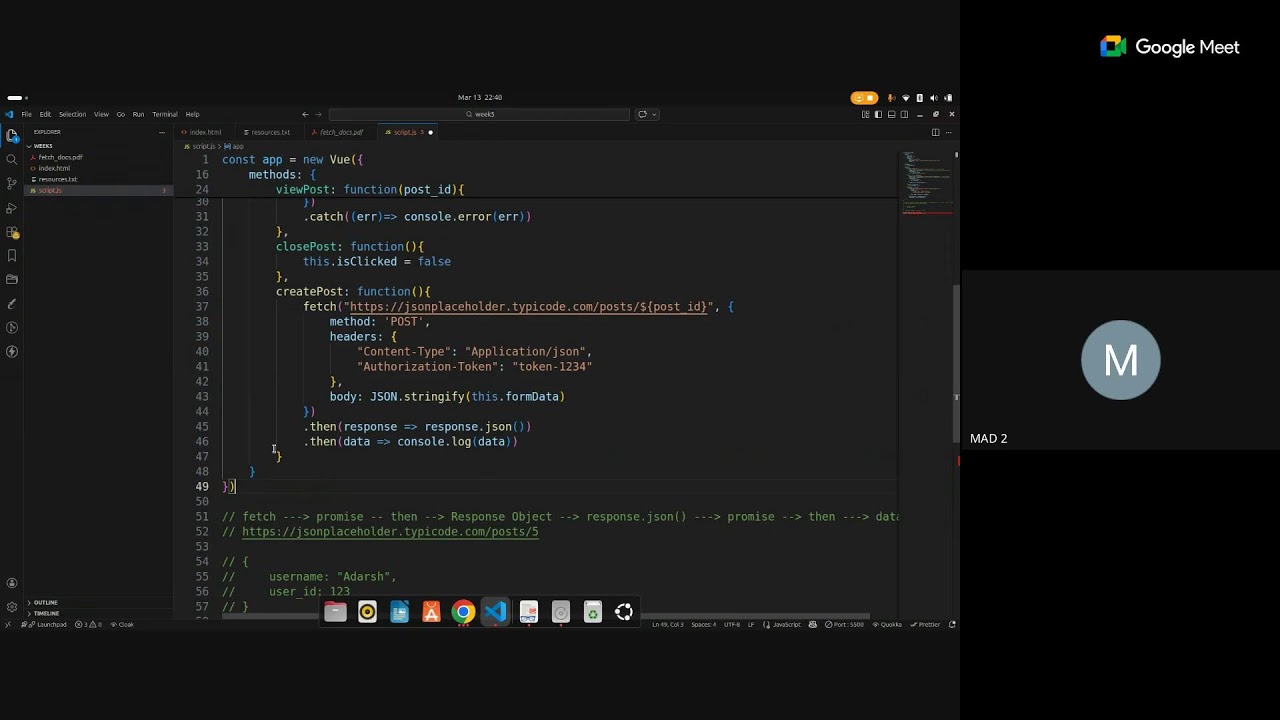Click the horizontal editor scrollbar
1280x720 pixels.
(545, 616)
